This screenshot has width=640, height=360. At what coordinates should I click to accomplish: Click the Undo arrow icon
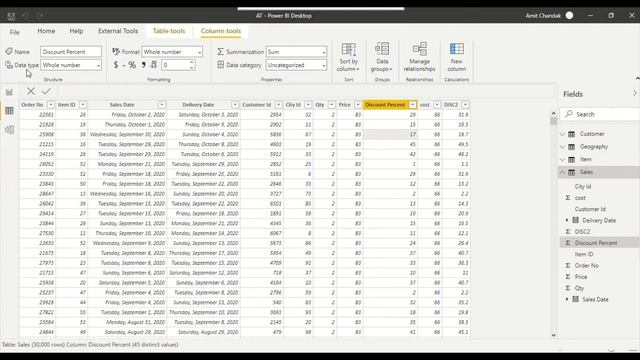tap(25, 16)
